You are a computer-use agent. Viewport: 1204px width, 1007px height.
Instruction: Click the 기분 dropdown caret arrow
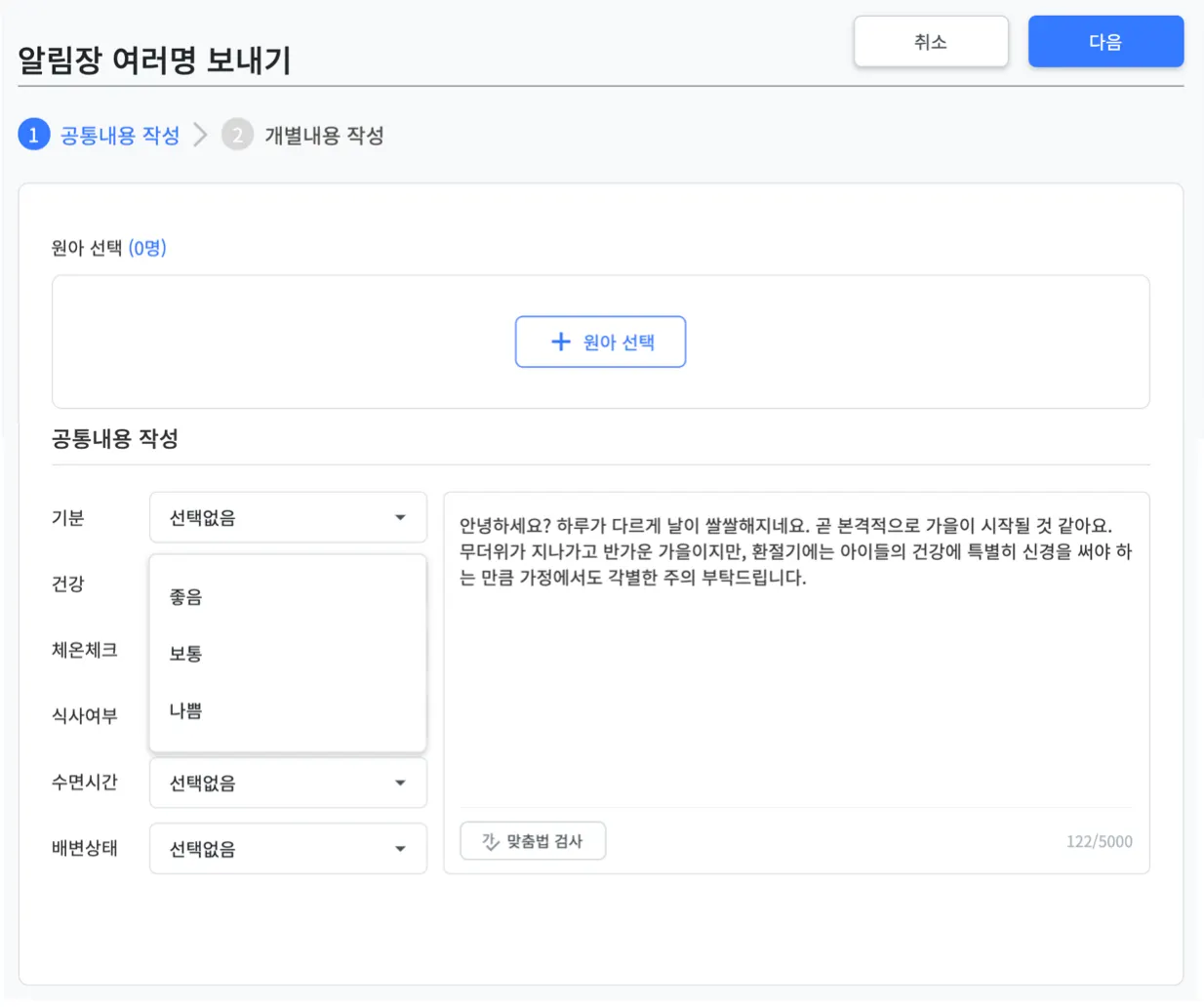pos(400,517)
